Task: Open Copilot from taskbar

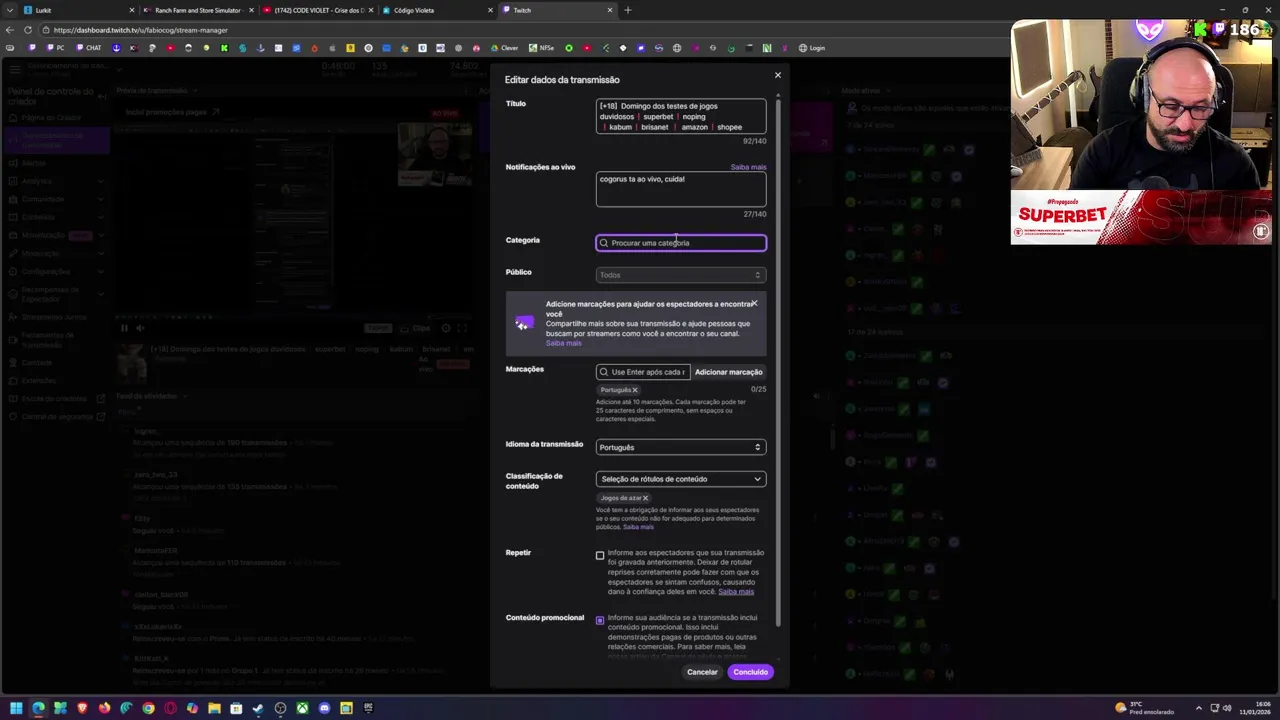Action: 192,708
